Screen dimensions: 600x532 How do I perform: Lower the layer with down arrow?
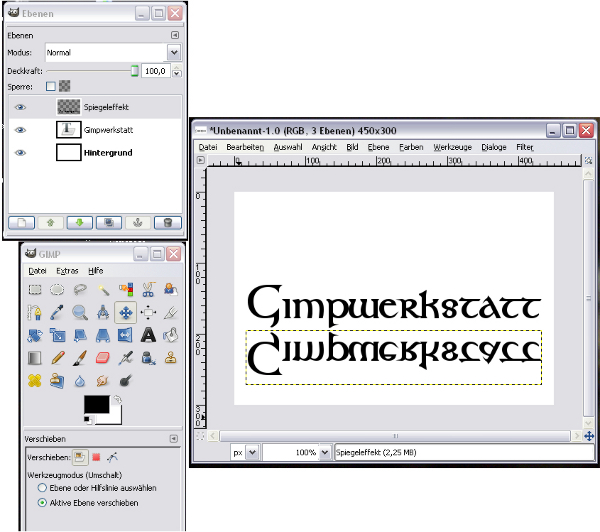pos(80,223)
